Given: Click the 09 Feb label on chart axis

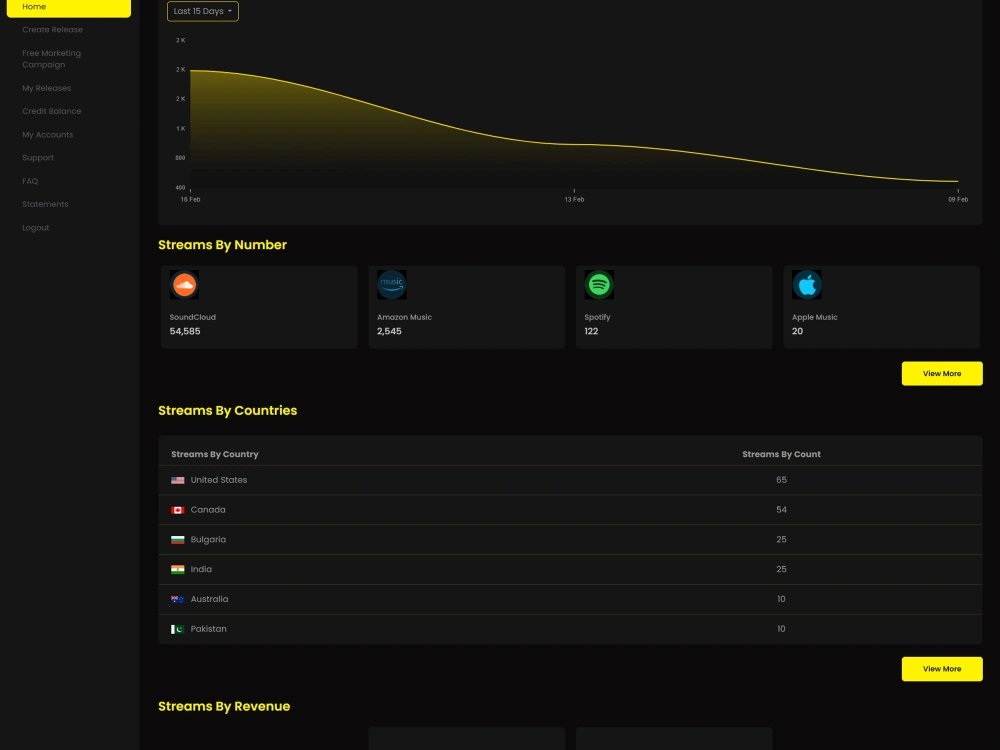Looking at the screenshot, I should [x=958, y=200].
